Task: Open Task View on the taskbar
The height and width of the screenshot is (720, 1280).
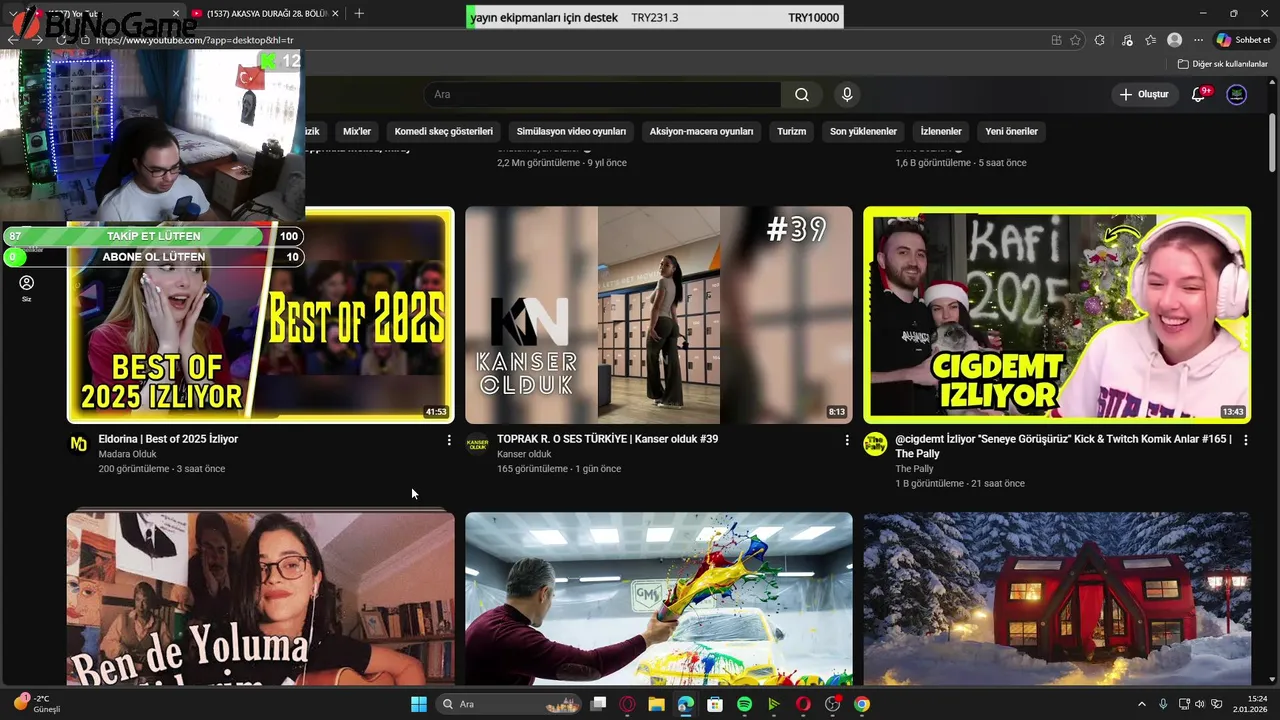Action: [598, 704]
